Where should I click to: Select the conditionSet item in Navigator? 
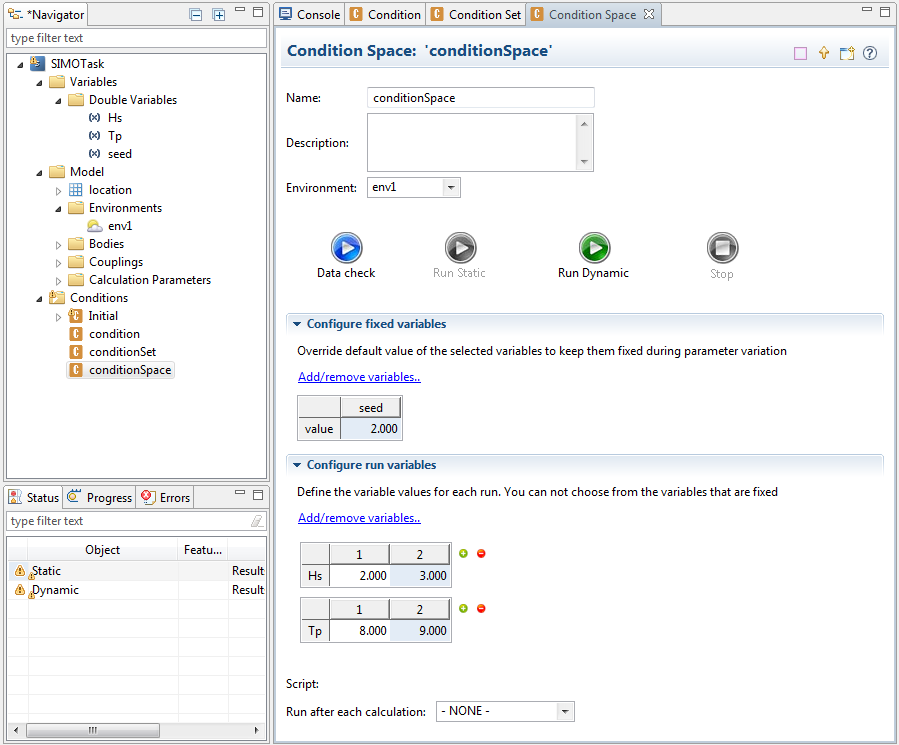pyautogui.click(x=122, y=352)
